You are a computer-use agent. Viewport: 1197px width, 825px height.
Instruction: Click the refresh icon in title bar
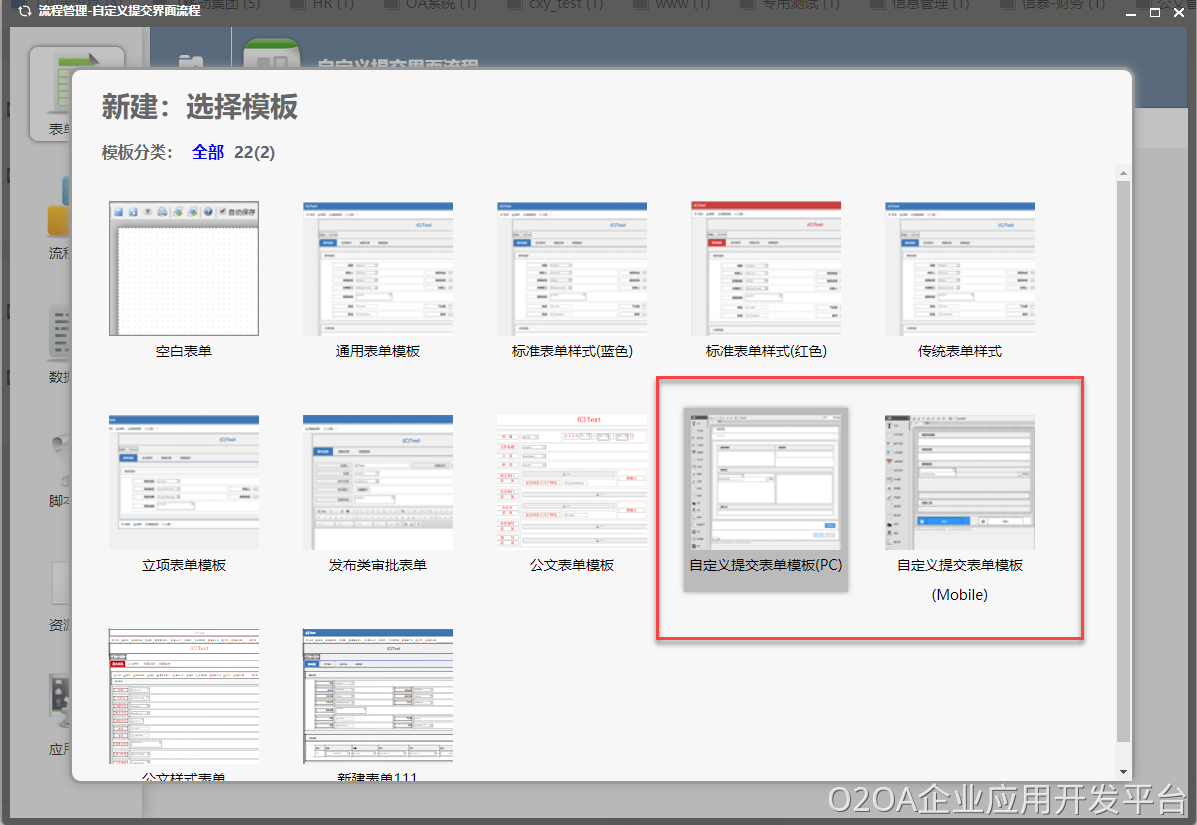click(24, 11)
